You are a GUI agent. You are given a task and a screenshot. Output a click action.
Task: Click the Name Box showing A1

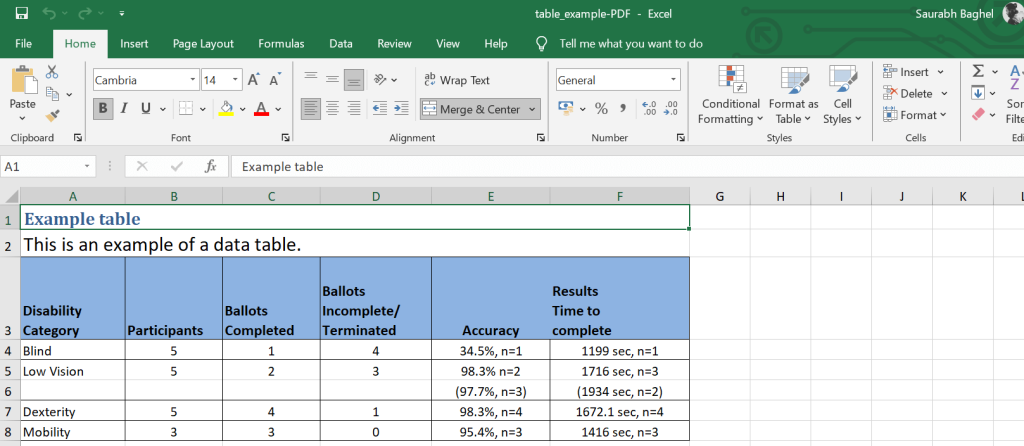[42, 167]
